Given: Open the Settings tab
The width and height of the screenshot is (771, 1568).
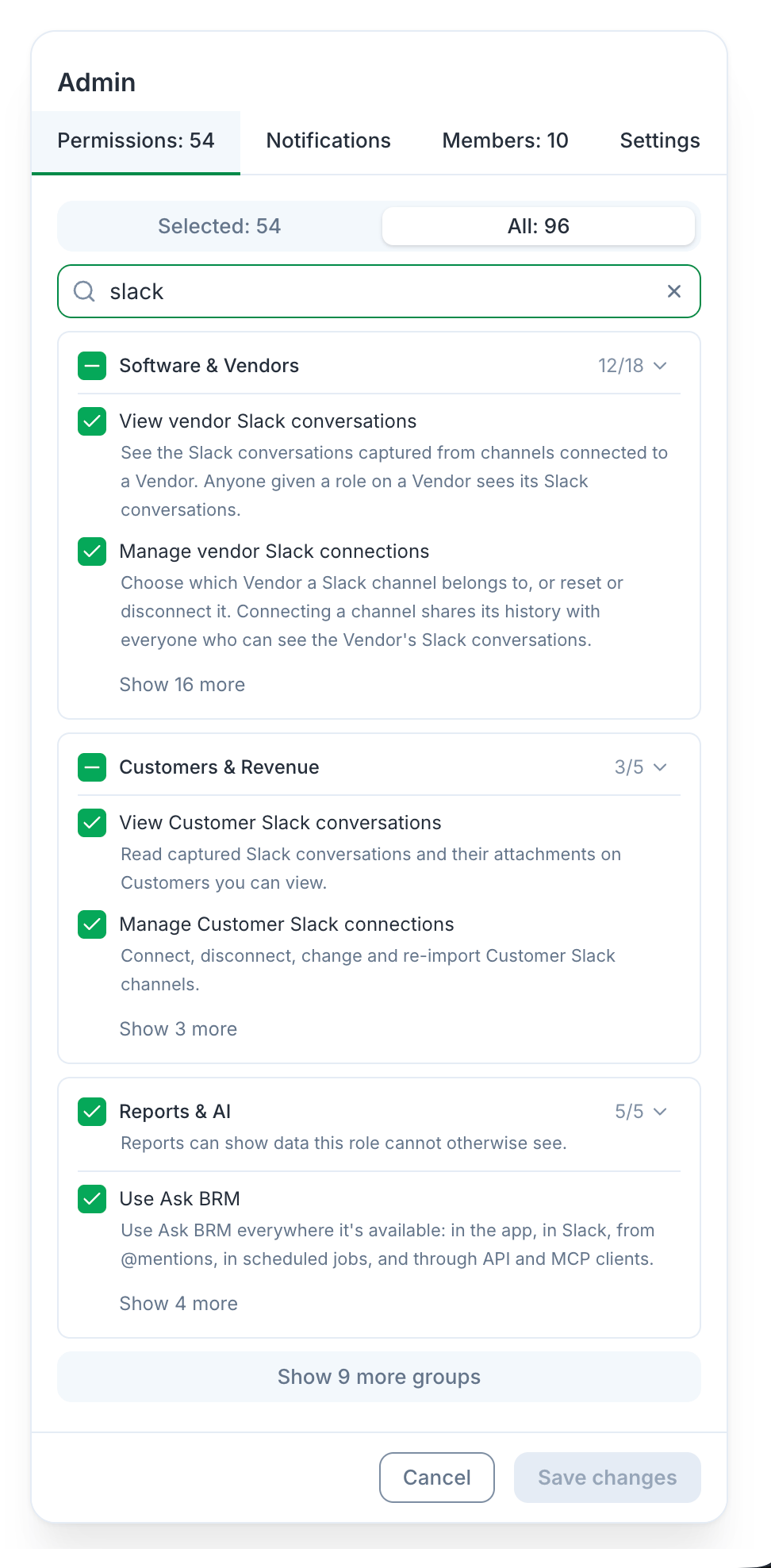Looking at the screenshot, I should tap(660, 141).
